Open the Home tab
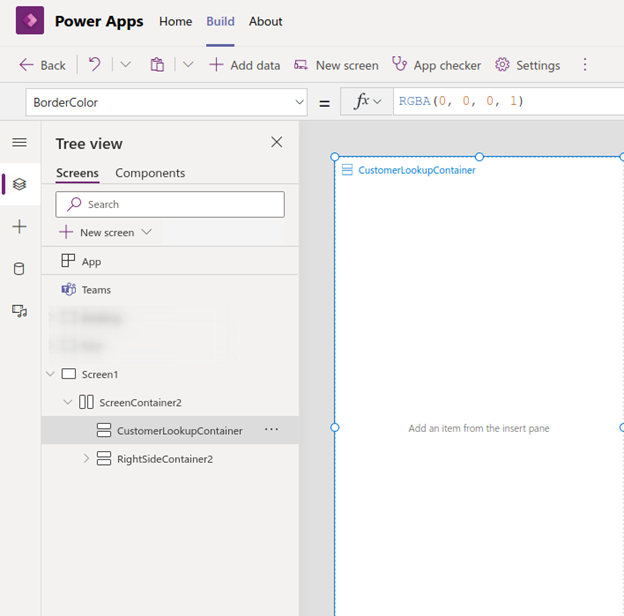The image size is (624, 616). click(176, 21)
